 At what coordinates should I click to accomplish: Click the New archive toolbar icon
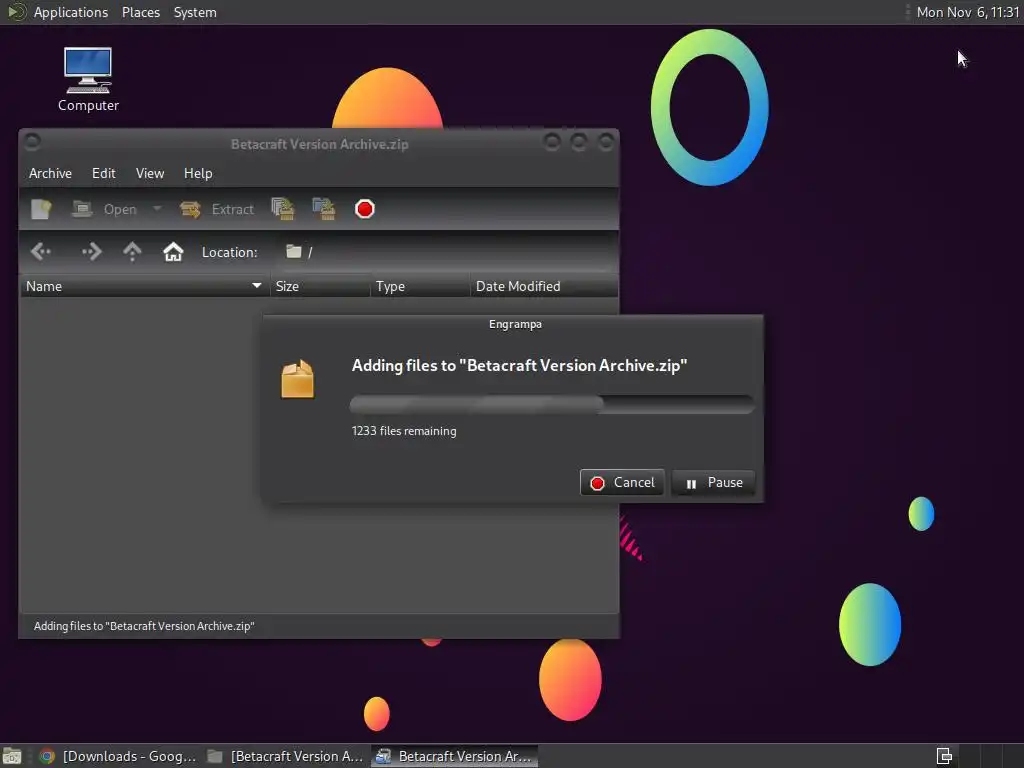[x=41, y=209]
